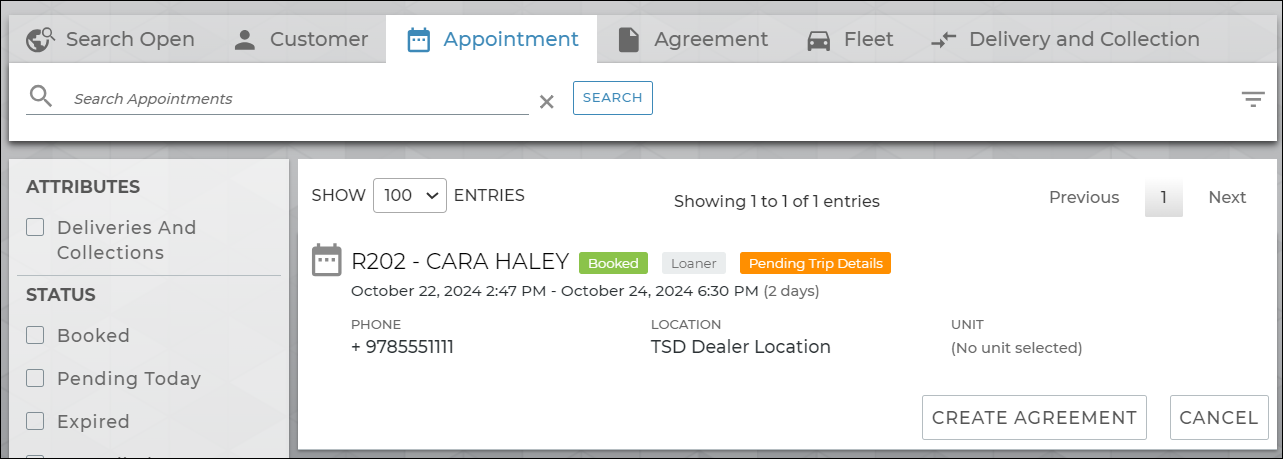The width and height of the screenshot is (1283, 459).
Task: Toggle the Pending Today checkbox
Action: [35, 378]
